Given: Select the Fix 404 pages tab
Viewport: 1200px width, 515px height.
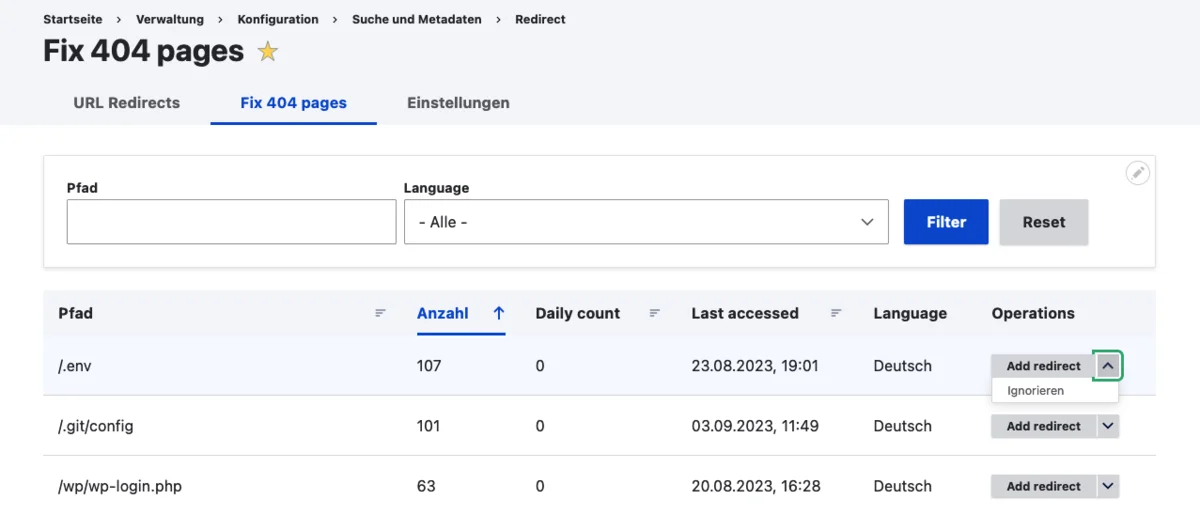Looking at the screenshot, I should tap(294, 102).
